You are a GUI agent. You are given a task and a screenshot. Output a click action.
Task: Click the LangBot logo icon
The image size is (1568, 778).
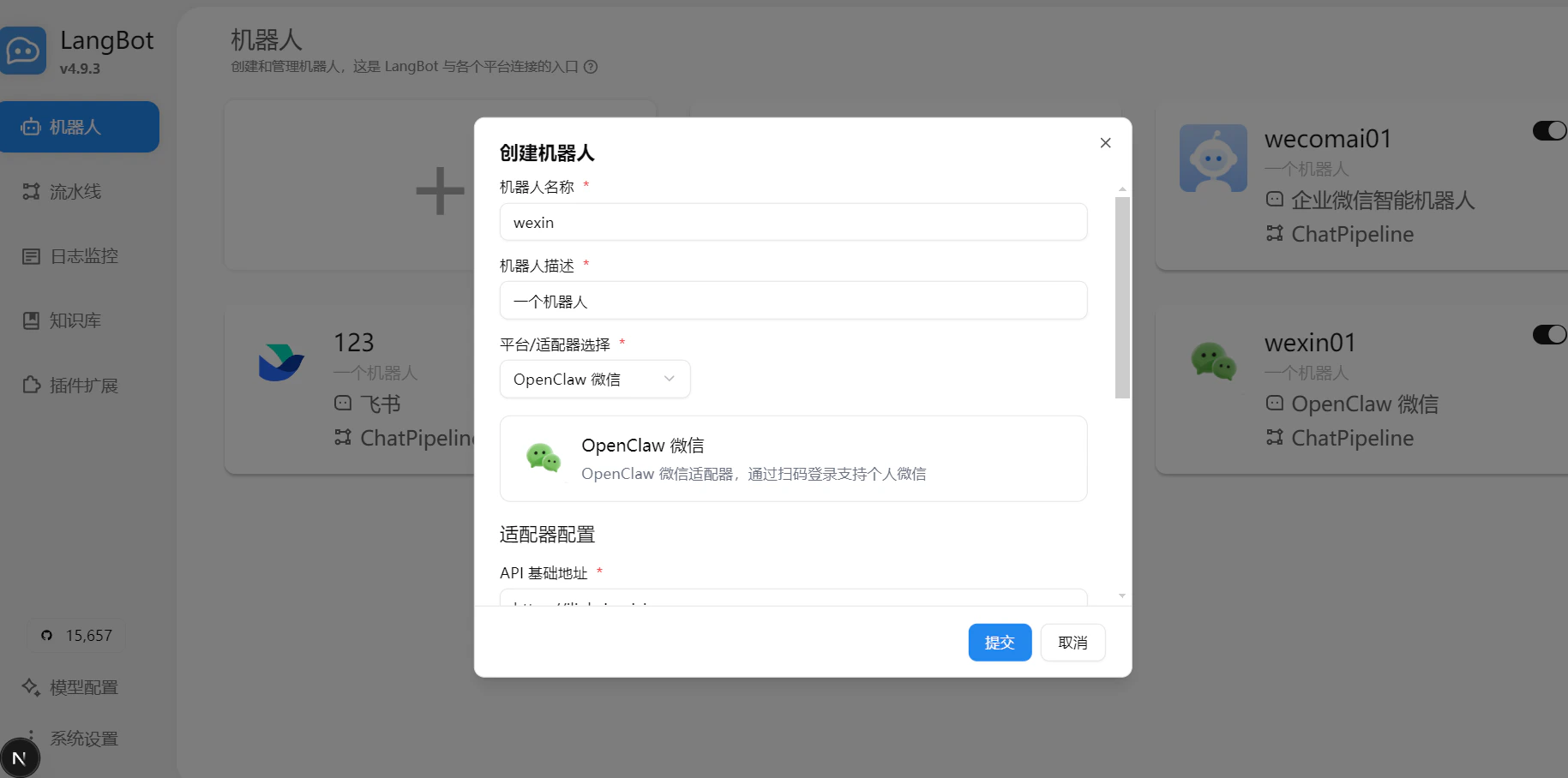click(x=24, y=50)
